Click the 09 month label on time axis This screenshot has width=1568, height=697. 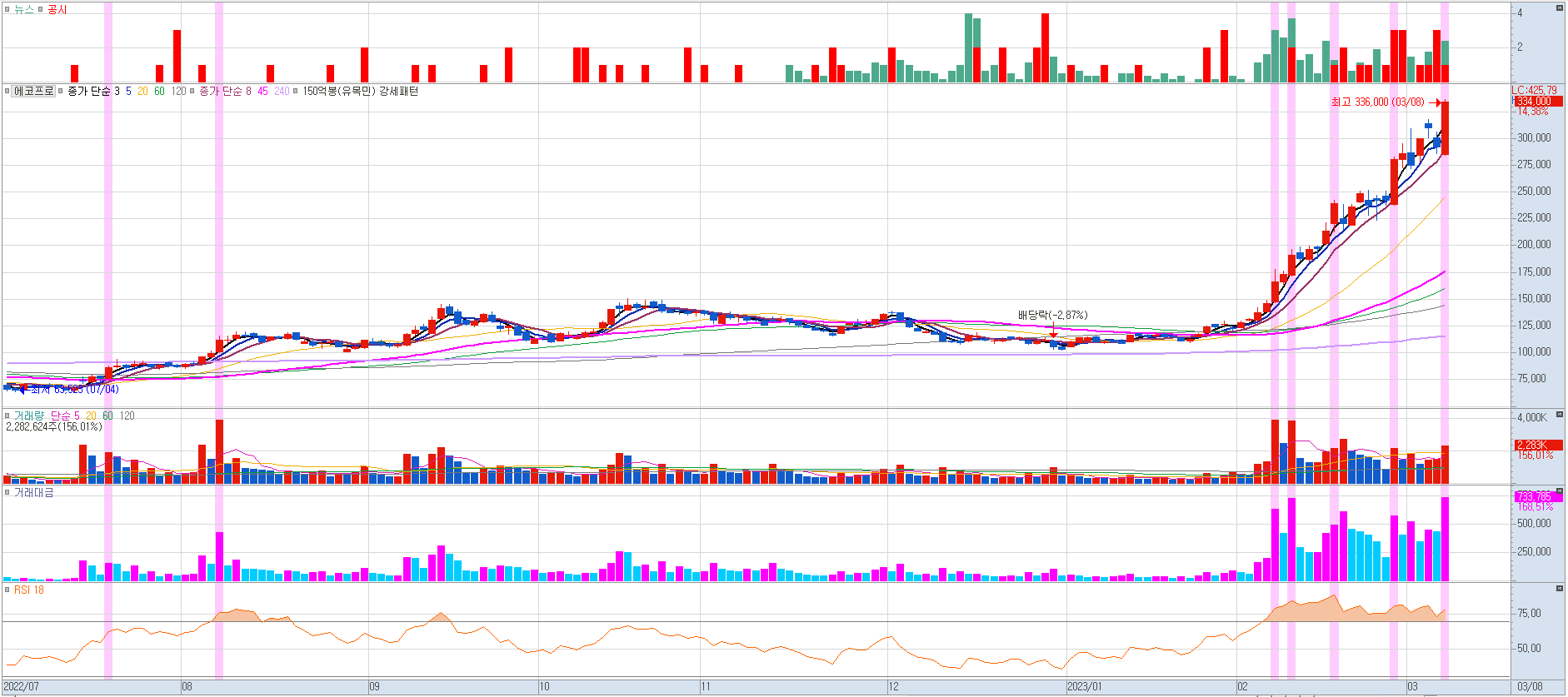[x=374, y=687]
